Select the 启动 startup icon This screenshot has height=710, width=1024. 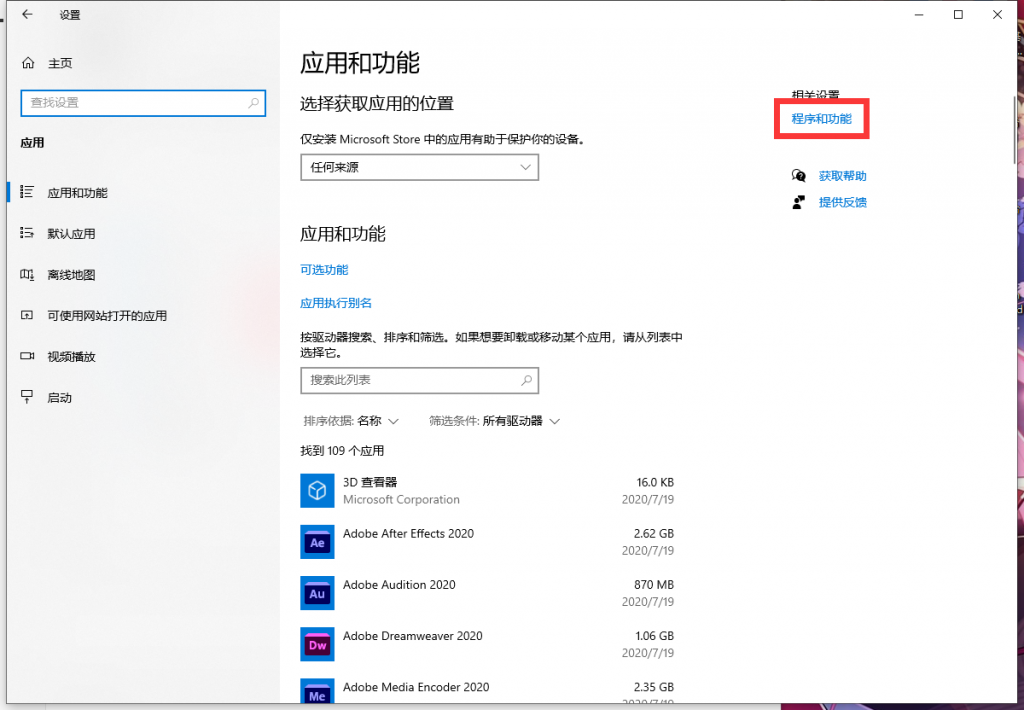pos(27,397)
